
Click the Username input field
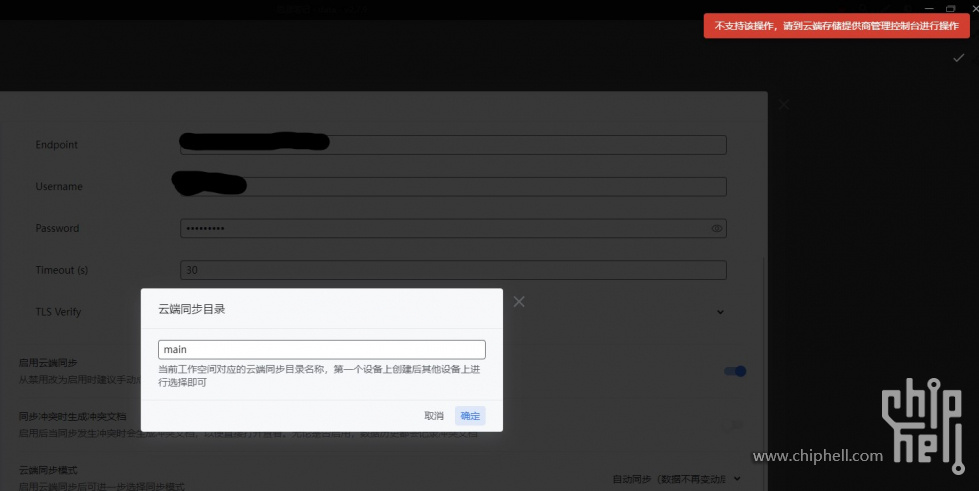point(453,186)
